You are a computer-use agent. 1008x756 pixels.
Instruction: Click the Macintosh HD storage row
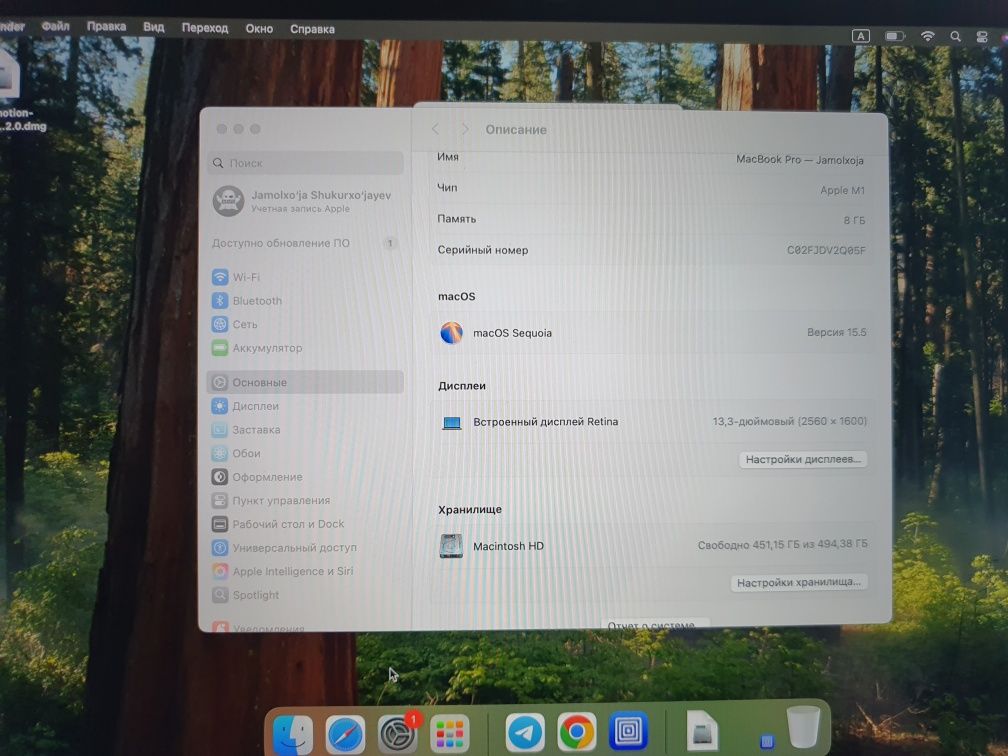coord(651,545)
